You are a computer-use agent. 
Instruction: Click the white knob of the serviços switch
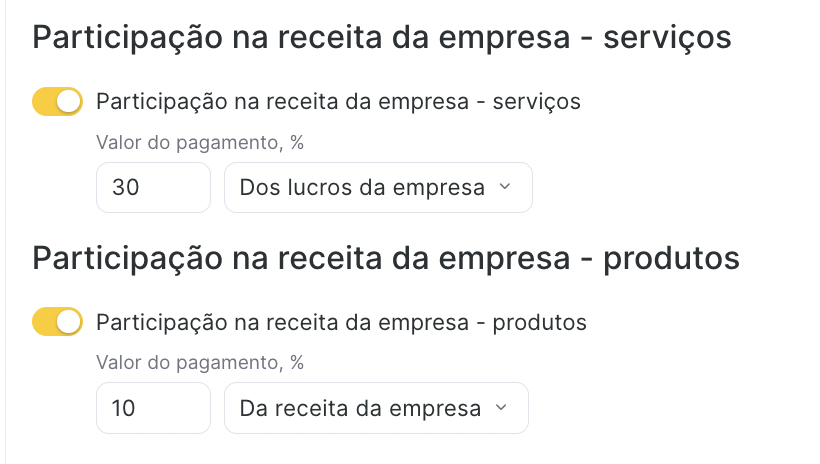[69, 101]
